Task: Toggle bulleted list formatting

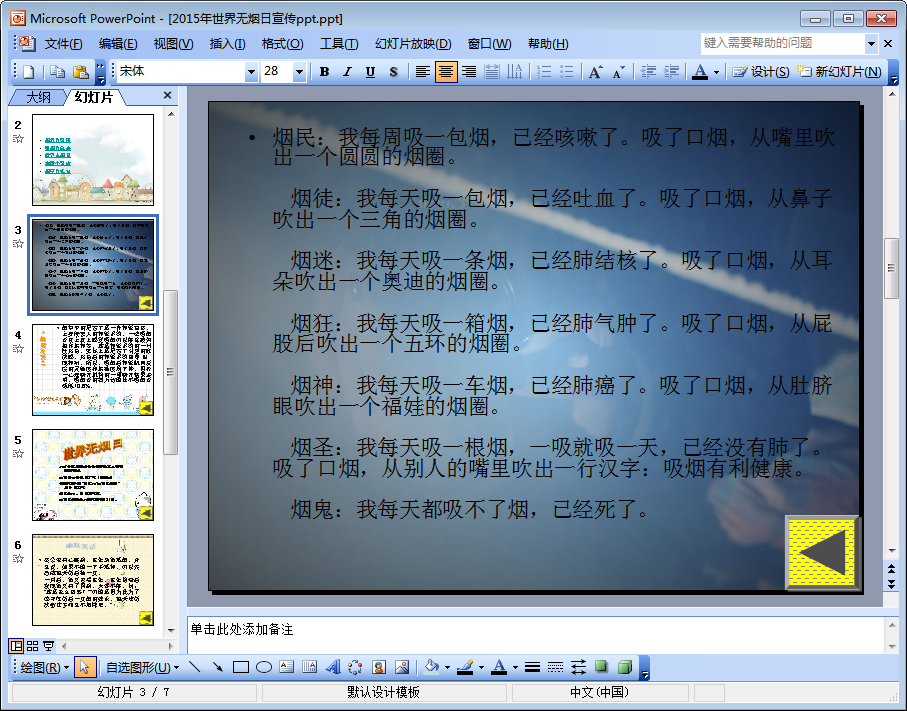Action: tap(567, 72)
